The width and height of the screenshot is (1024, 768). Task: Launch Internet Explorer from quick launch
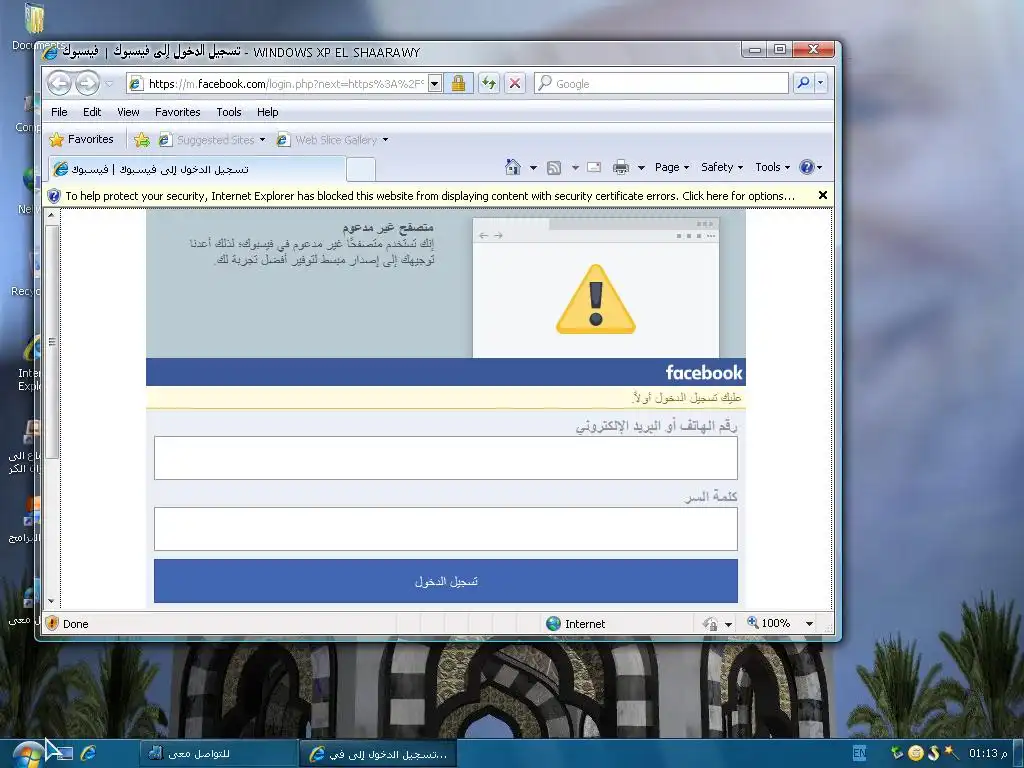[89, 753]
